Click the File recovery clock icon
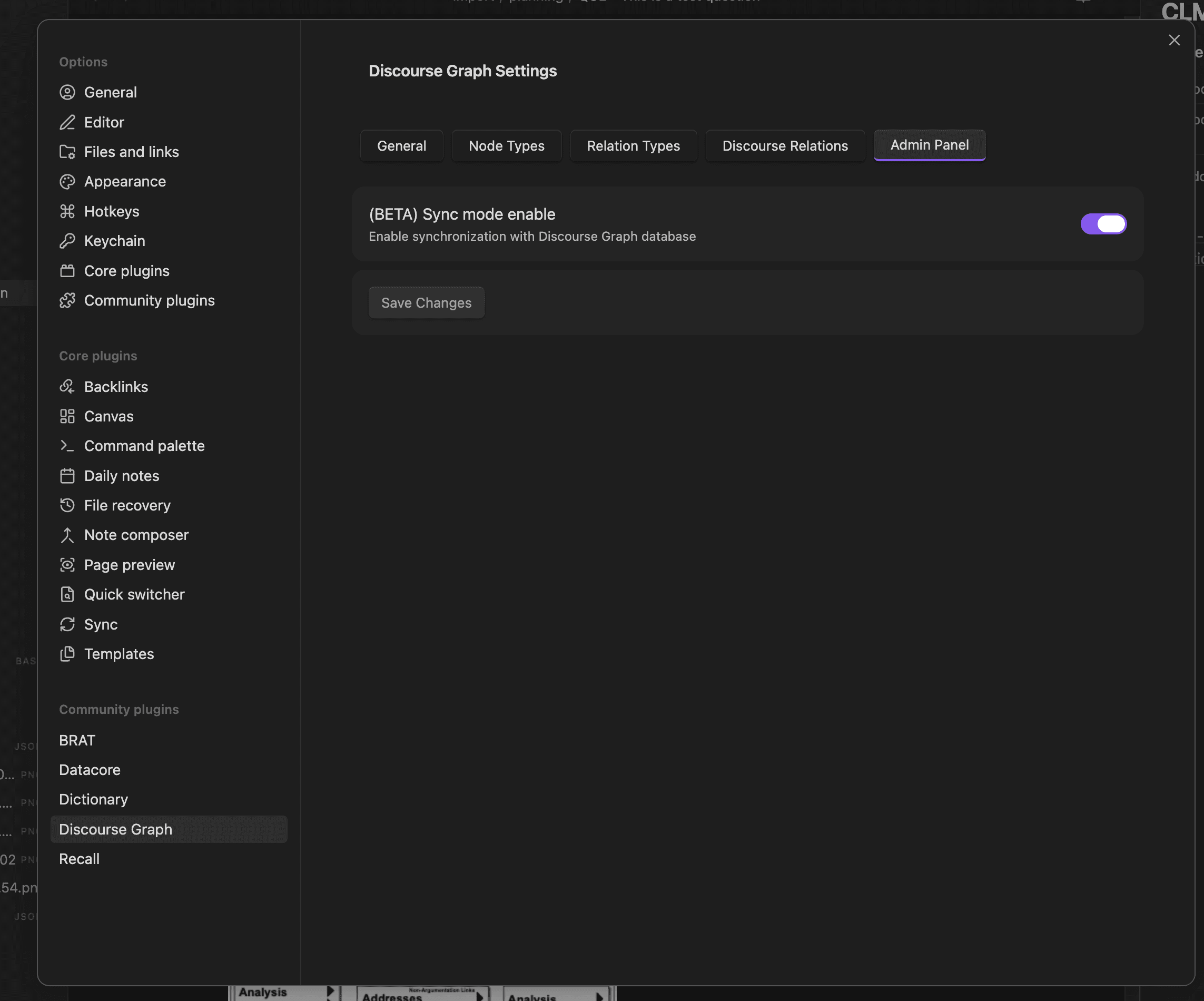 (67, 505)
